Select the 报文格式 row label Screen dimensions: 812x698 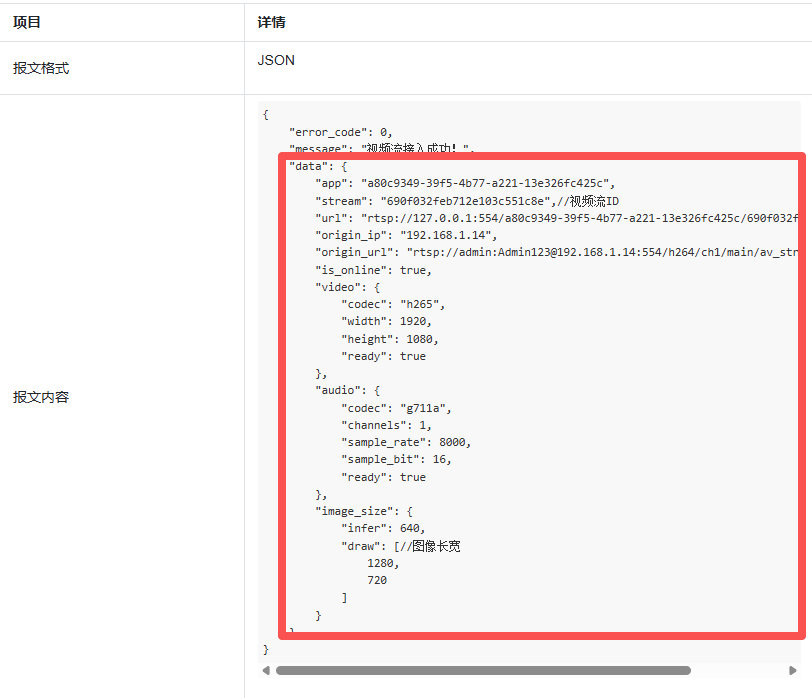(x=41, y=68)
